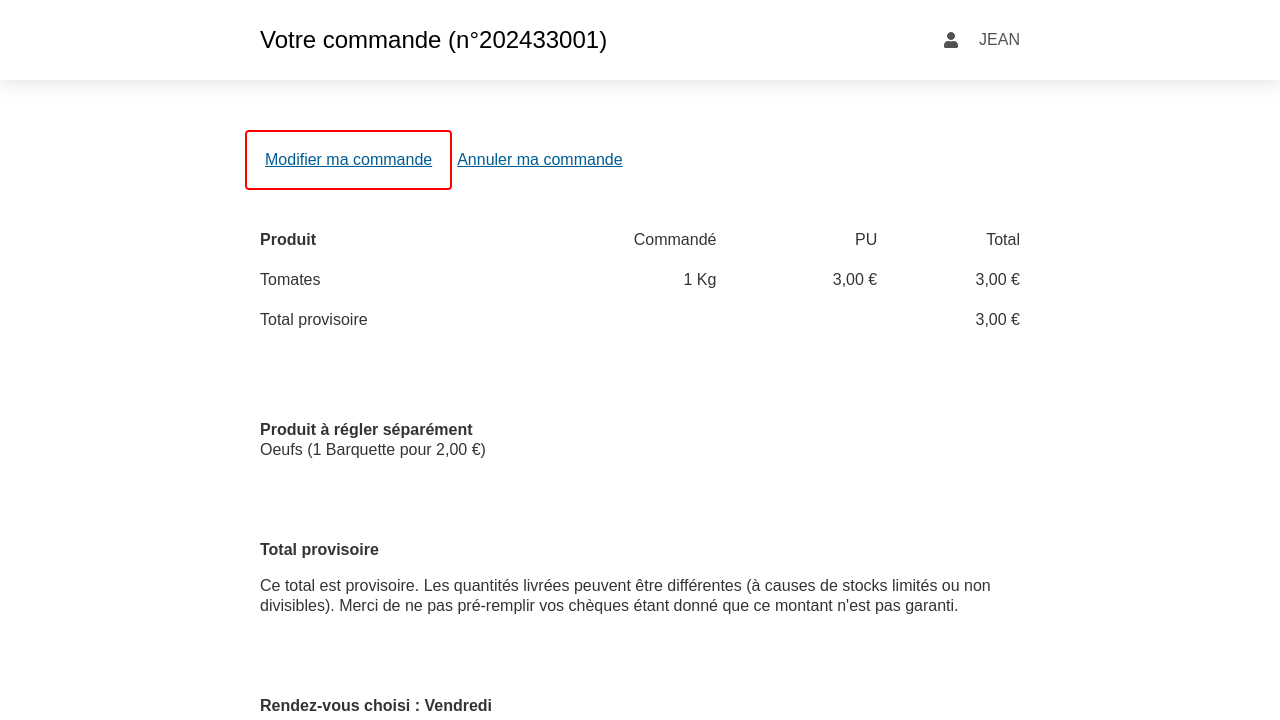The height and width of the screenshot is (720, 1280).
Task: Click the Tomates unit price in PU column
Action: 854,280
